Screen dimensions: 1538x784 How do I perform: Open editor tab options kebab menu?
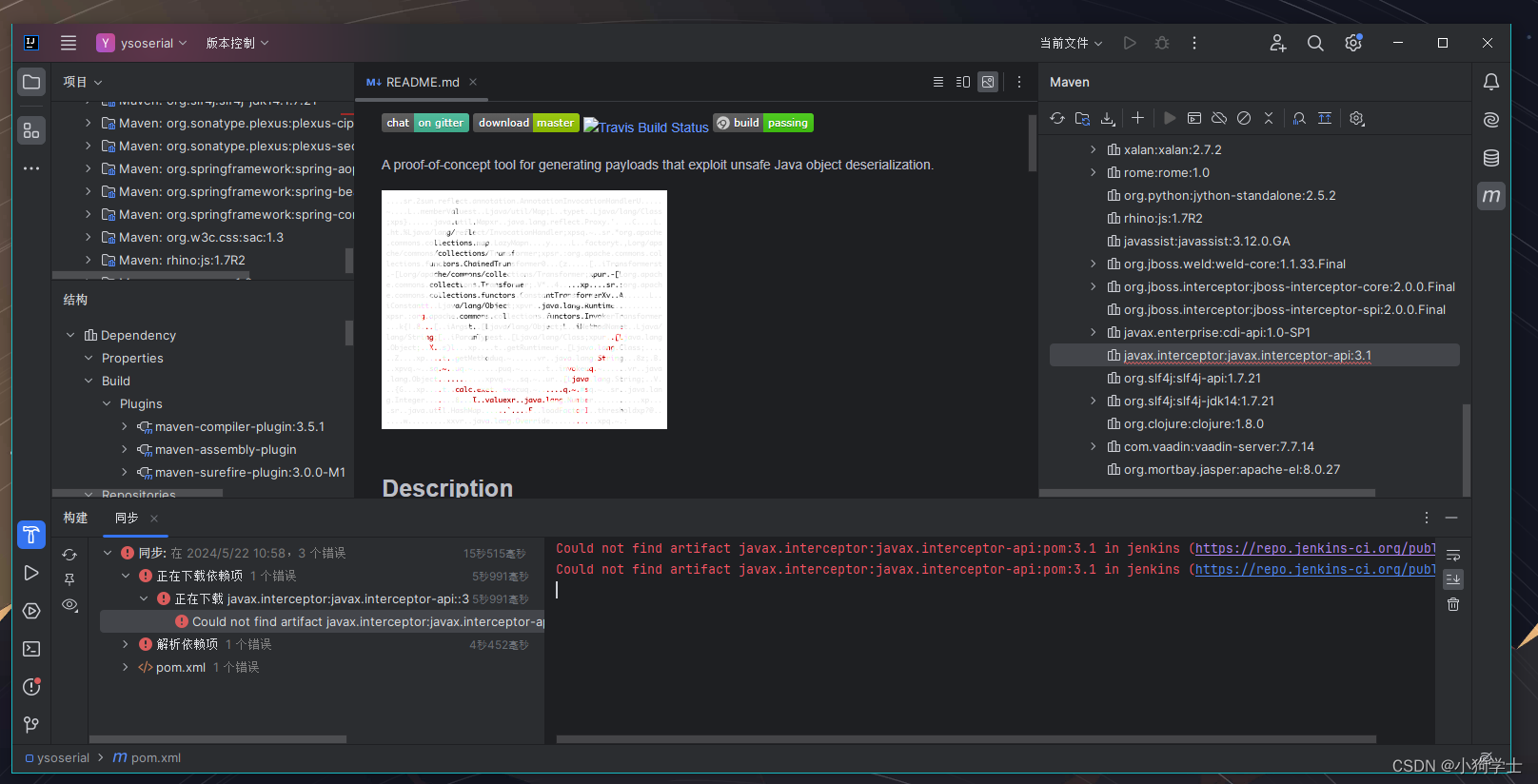[x=1018, y=82]
